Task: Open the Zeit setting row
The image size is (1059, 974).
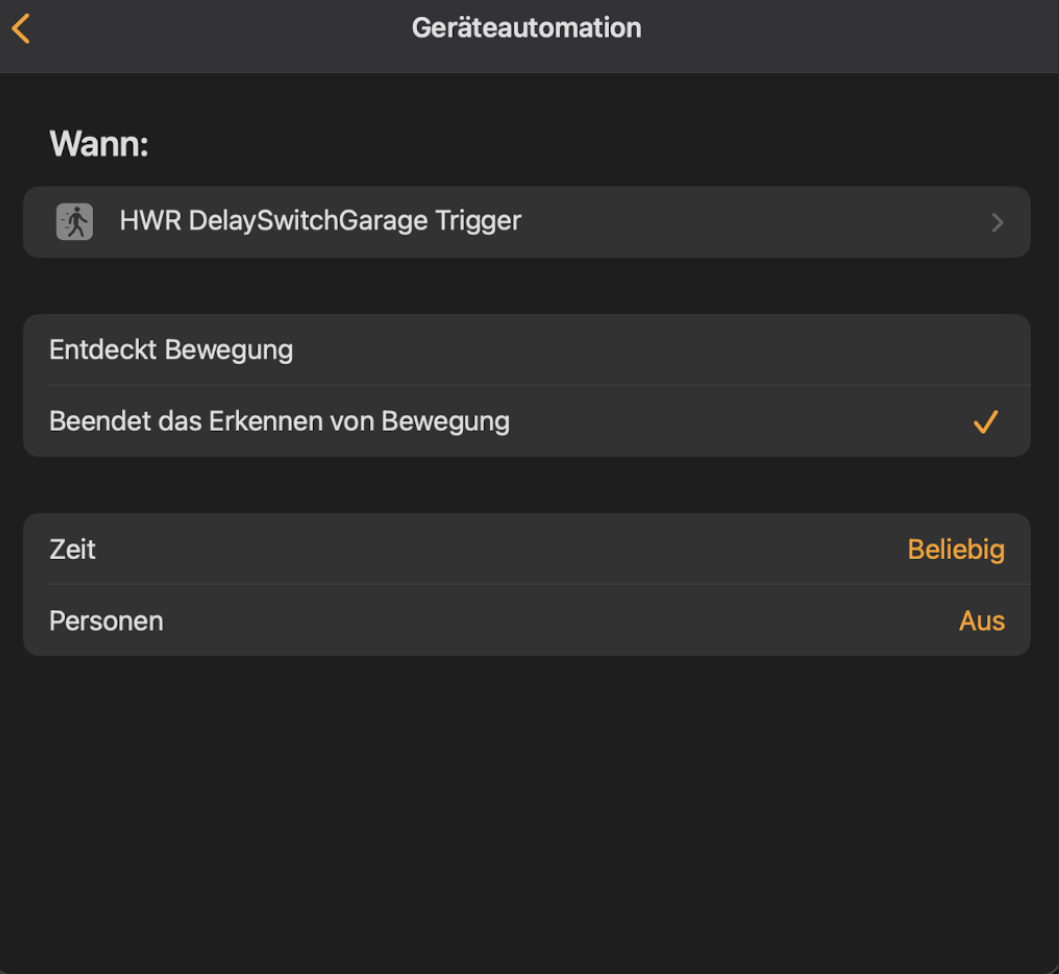Action: point(73,549)
